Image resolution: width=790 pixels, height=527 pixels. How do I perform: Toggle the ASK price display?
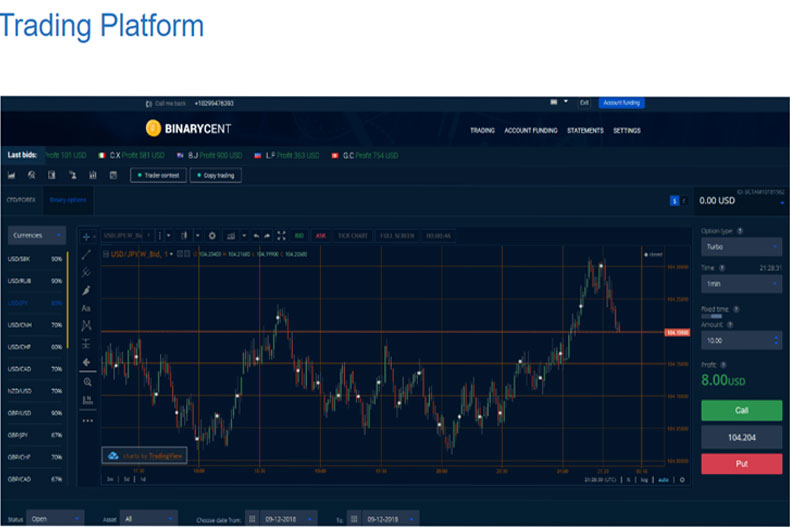pos(320,236)
